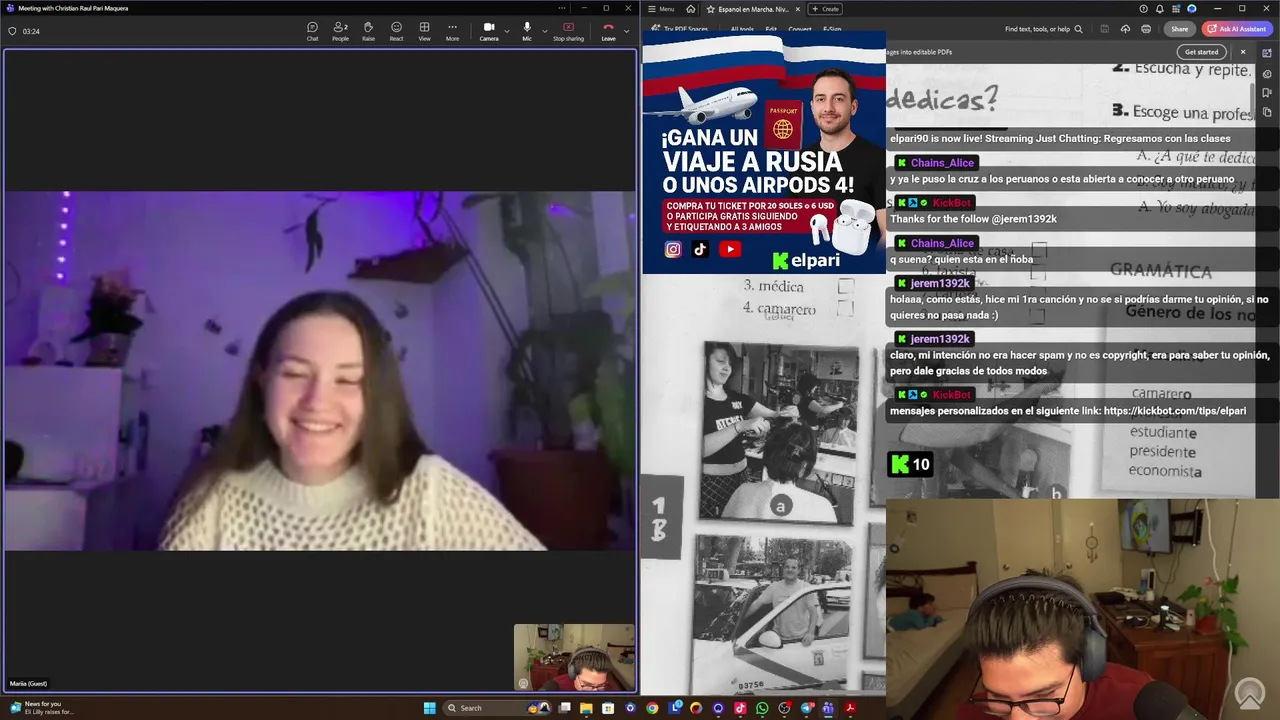Viewport: 1280px width, 720px height.
Task: Open File Explorer from taskbar
Action: (586, 708)
